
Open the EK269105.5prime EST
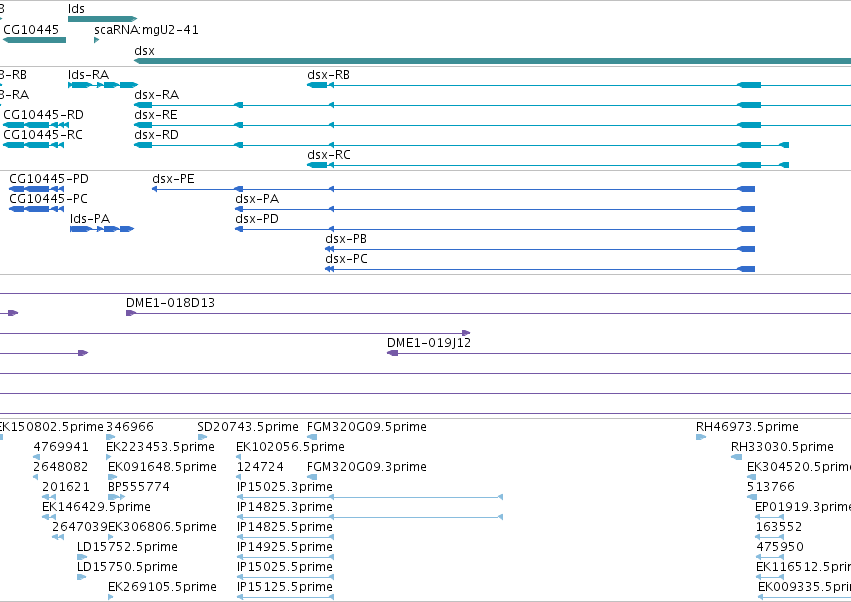point(111,598)
